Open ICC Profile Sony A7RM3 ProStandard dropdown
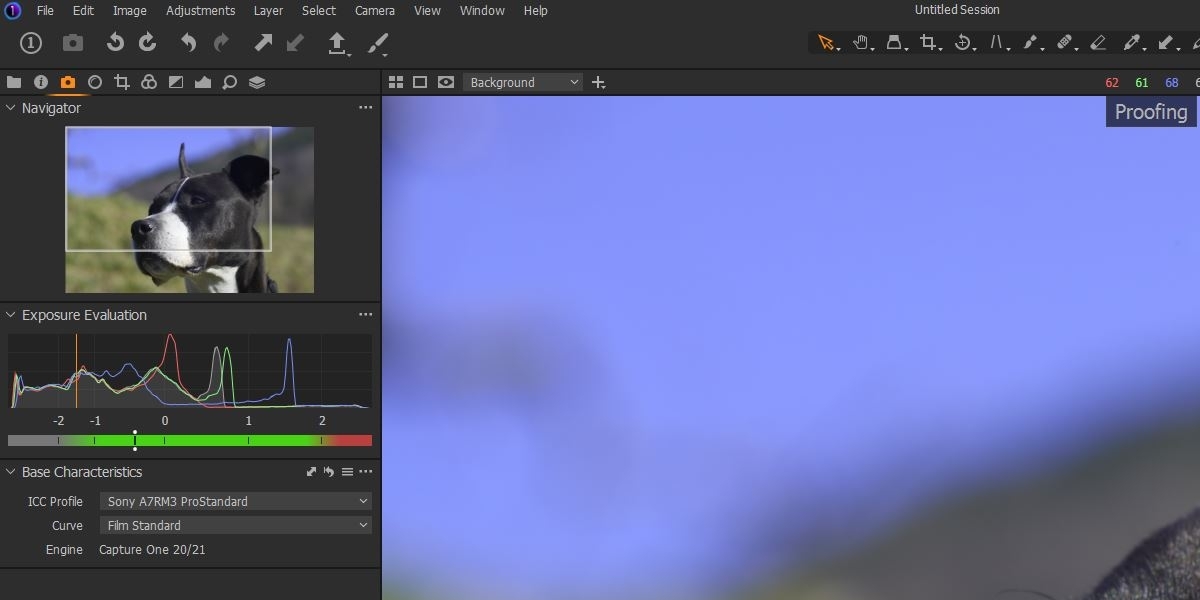 (235, 501)
